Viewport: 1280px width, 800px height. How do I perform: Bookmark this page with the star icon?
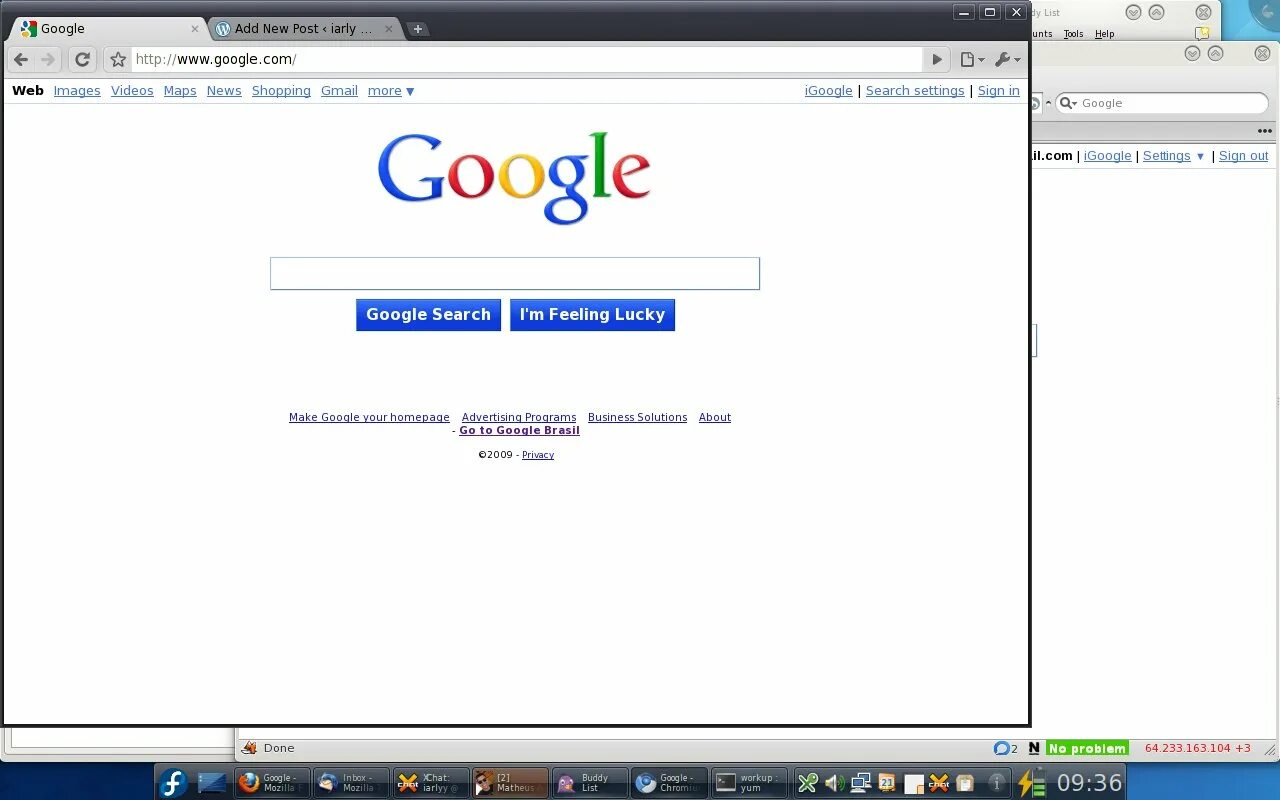(x=118, y=60)
